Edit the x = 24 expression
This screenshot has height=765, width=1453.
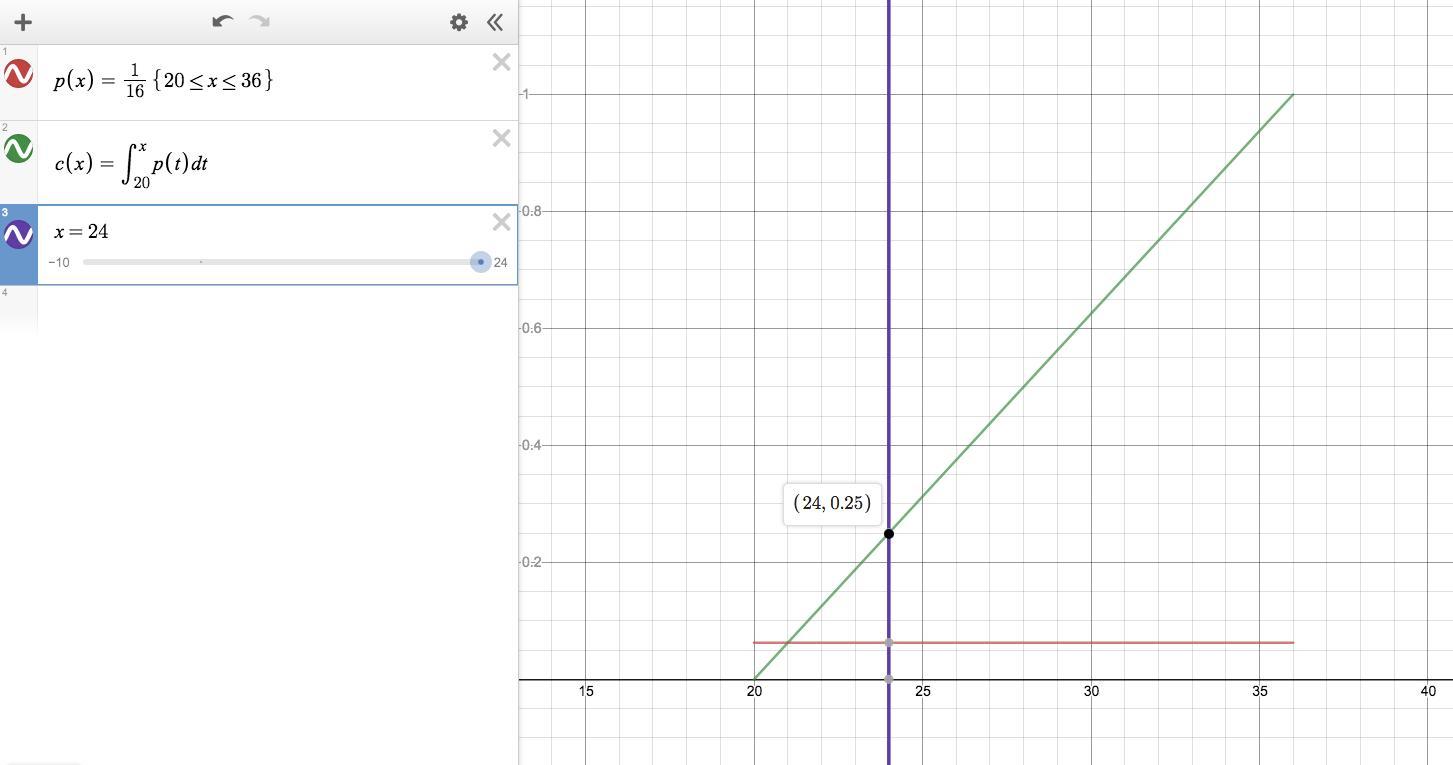tap(81, 231)
